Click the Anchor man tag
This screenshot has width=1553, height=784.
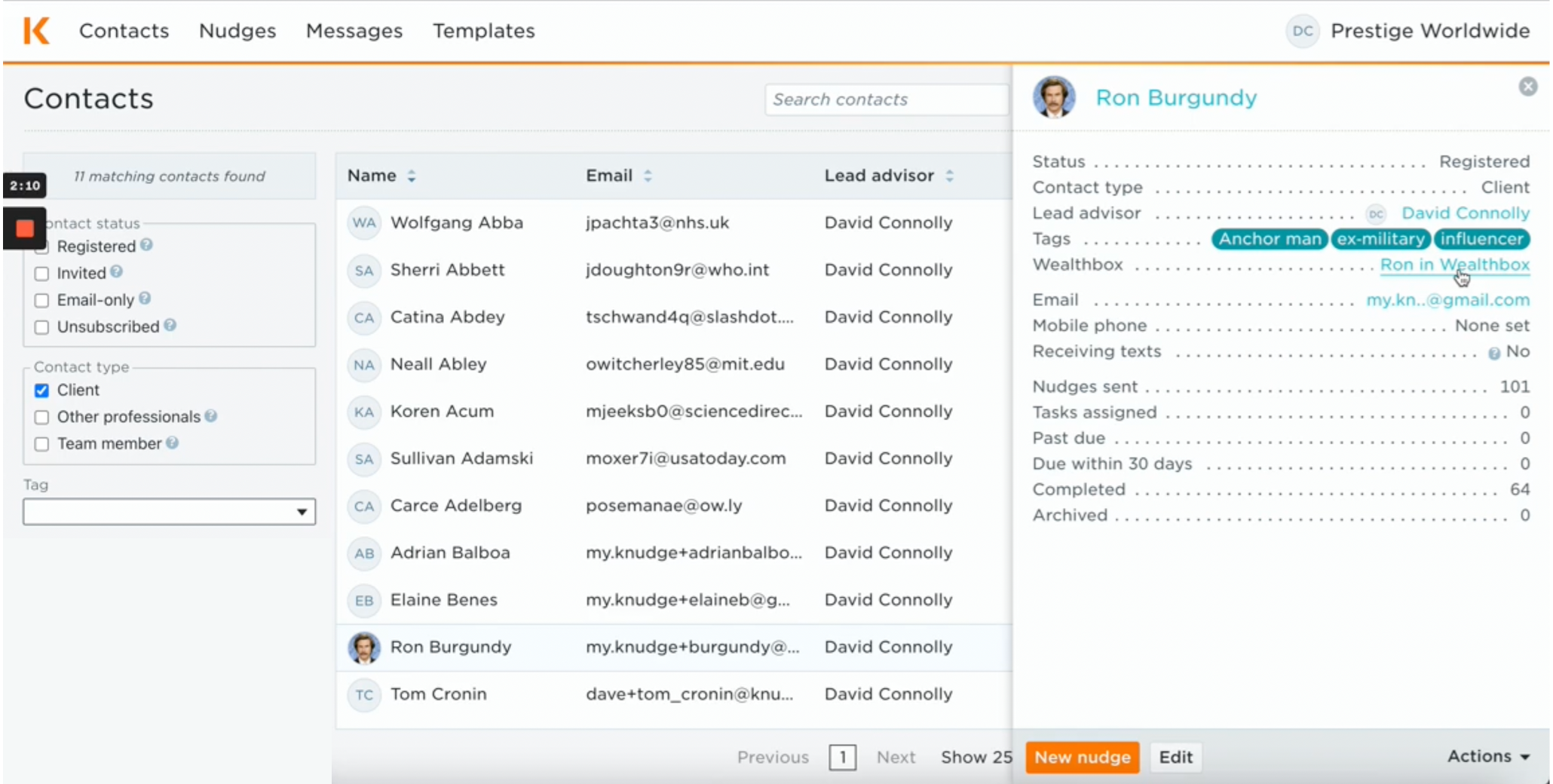1270,239
